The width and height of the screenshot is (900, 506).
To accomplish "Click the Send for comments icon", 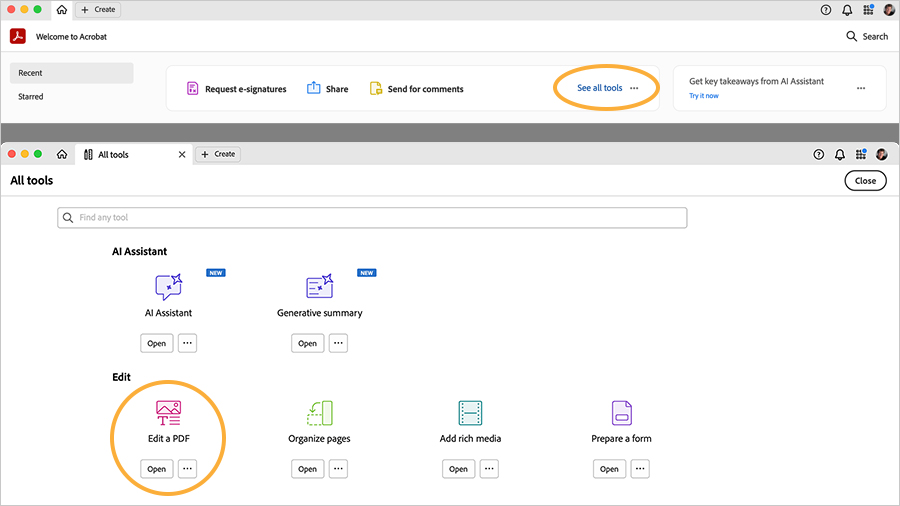I will coord(376,89).
